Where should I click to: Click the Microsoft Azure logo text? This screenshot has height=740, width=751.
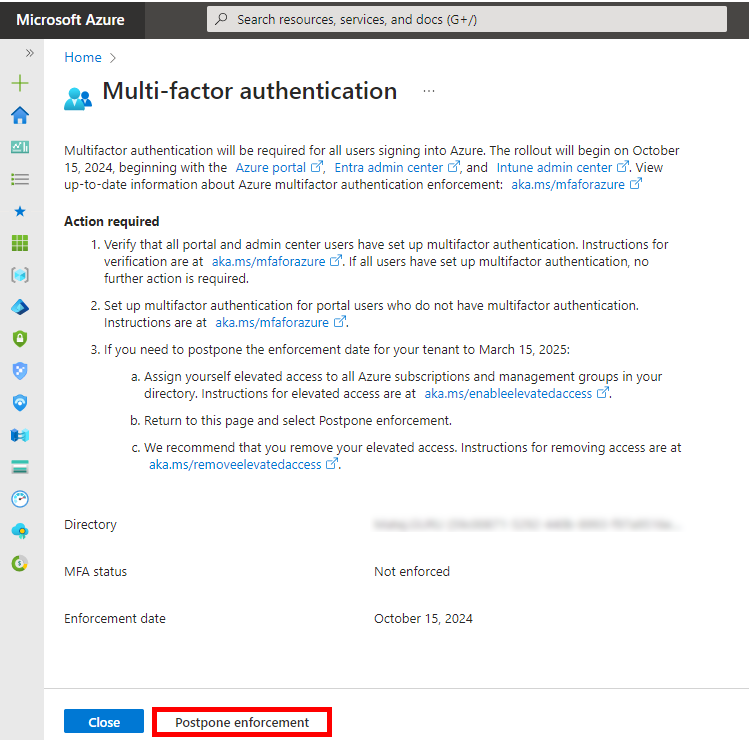pyautogui.click(x=70, y=20)
